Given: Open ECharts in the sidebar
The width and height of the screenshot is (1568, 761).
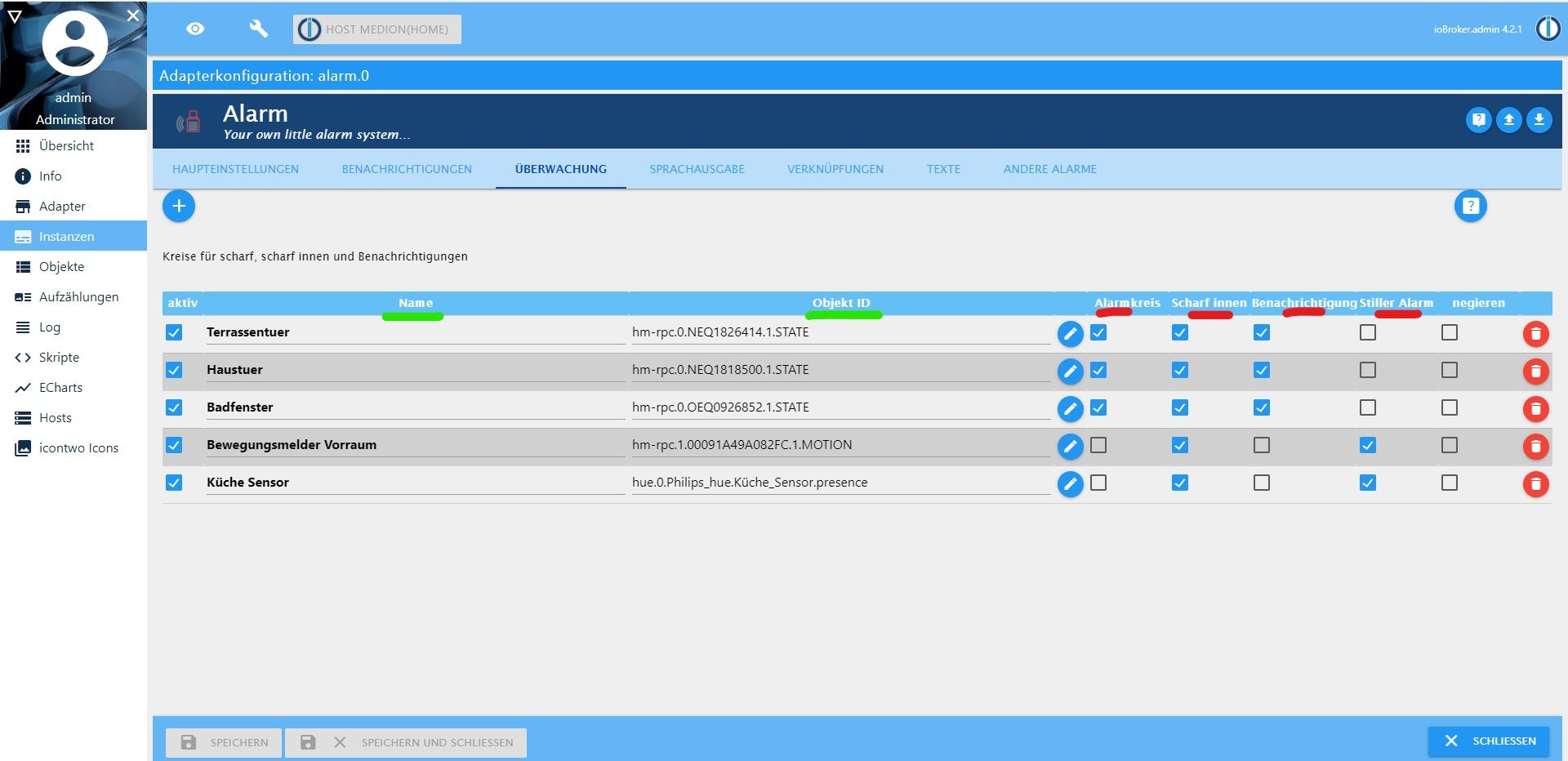Looking at the screenshot, I should [x=73, y=387].
